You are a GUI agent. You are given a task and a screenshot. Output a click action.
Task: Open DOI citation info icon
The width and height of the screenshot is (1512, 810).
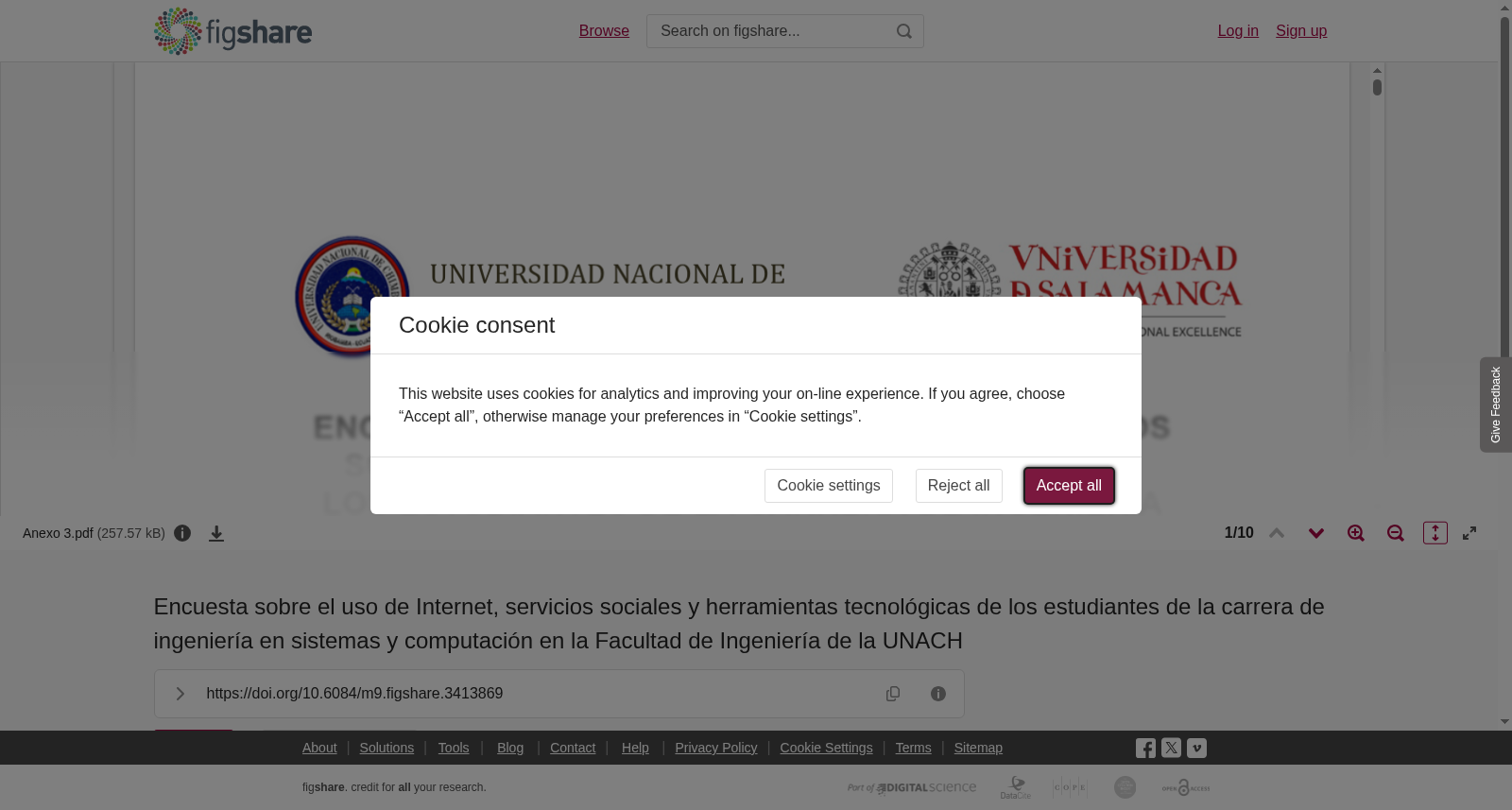[x=938, y=694]
